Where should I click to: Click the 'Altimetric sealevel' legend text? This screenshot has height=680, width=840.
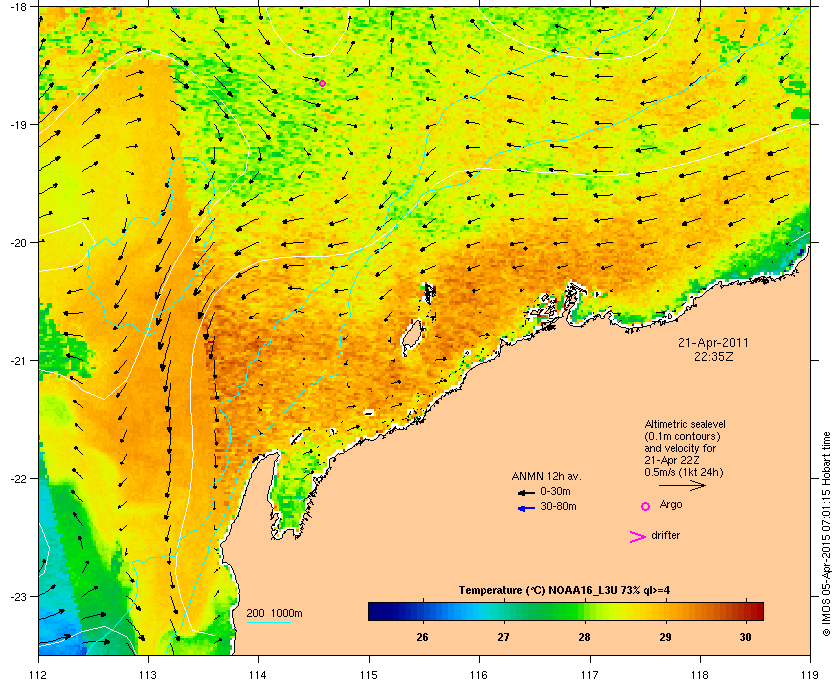pyautogui.click(x=685, y=424)
